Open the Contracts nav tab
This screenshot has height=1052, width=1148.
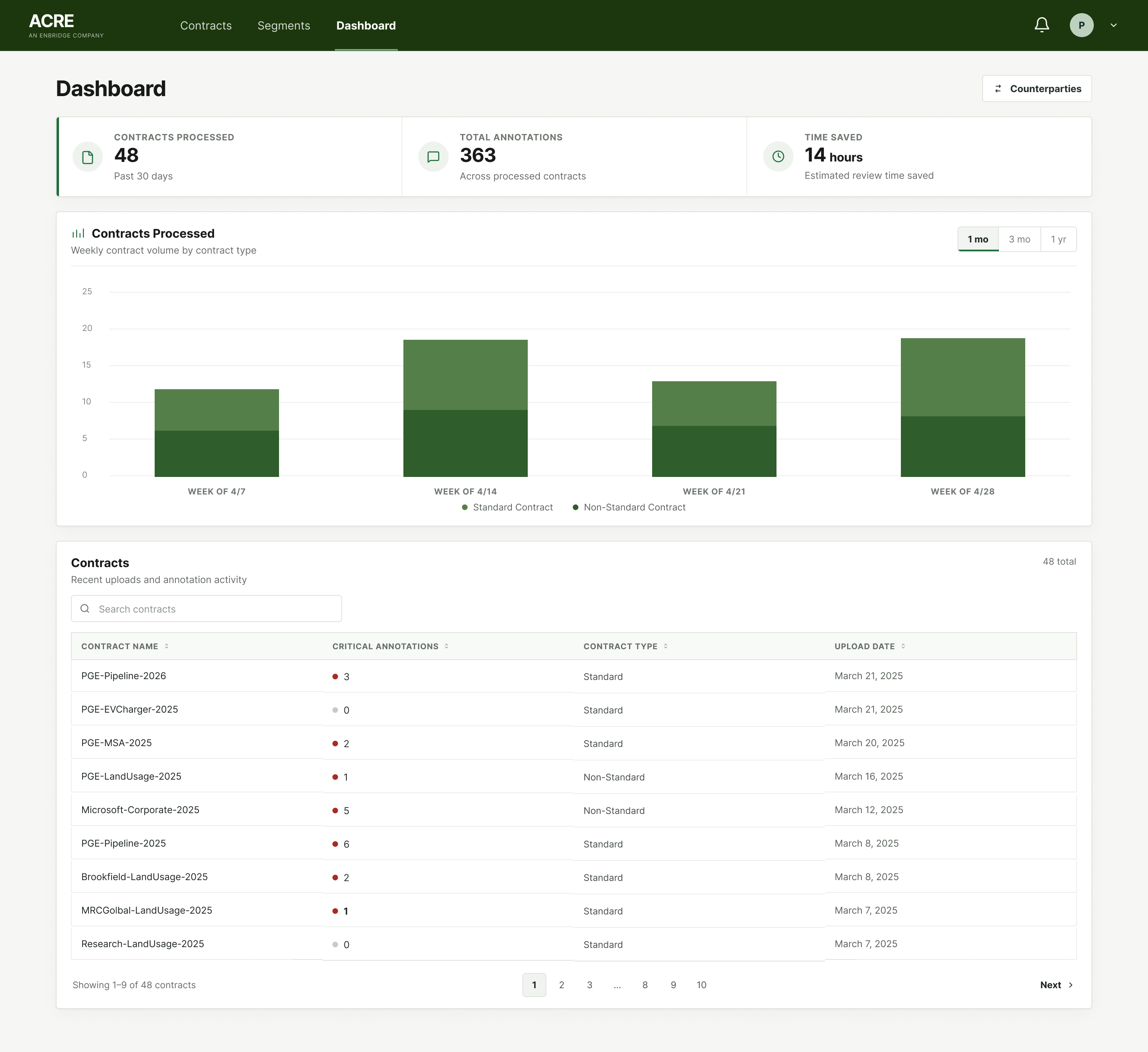tap(206, 26)
